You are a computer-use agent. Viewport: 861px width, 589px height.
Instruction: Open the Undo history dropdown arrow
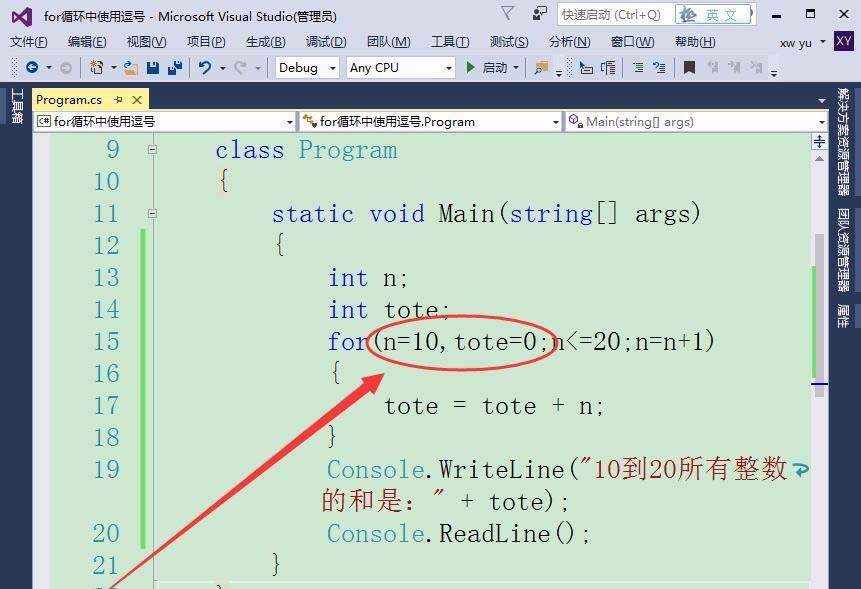tap(222, 68)
